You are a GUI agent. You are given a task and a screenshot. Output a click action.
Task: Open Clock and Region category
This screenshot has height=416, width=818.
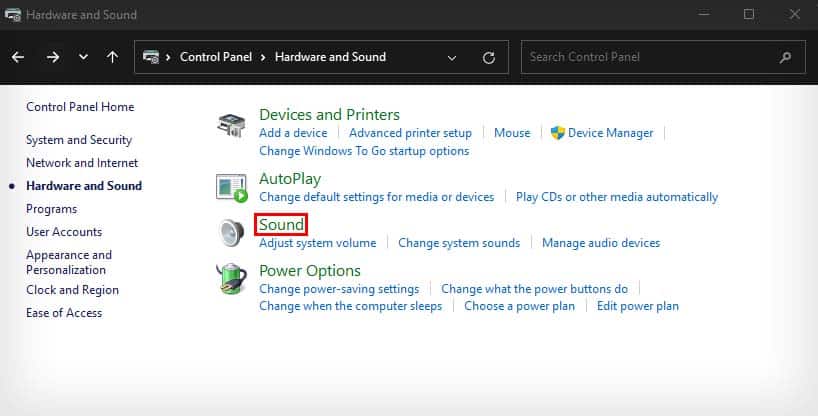[73, 290]
